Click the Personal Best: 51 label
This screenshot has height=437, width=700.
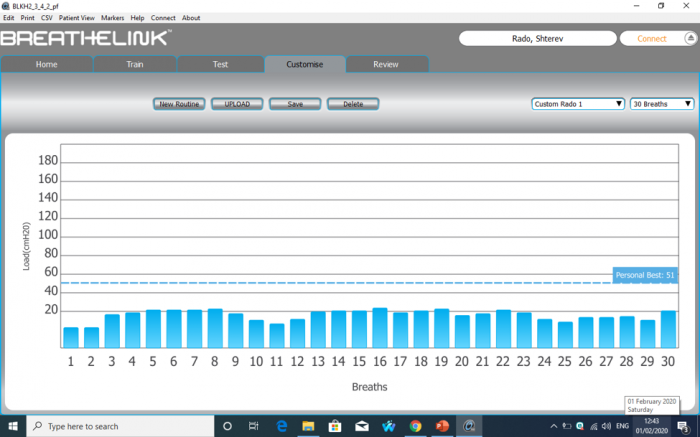645,275
